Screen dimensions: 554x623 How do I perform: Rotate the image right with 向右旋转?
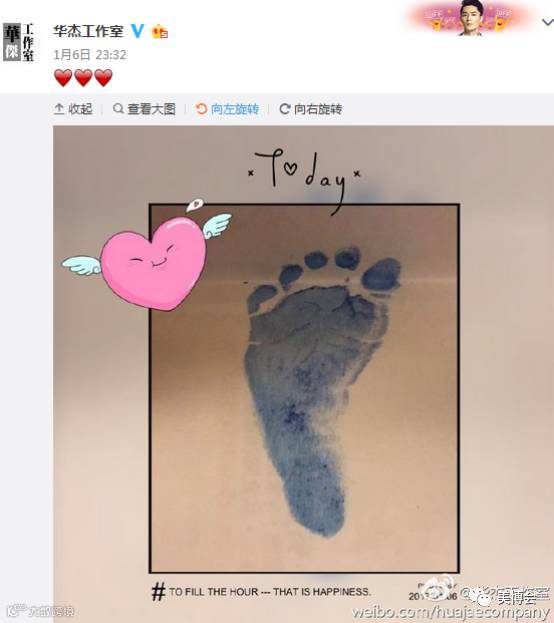click(311, 109)
